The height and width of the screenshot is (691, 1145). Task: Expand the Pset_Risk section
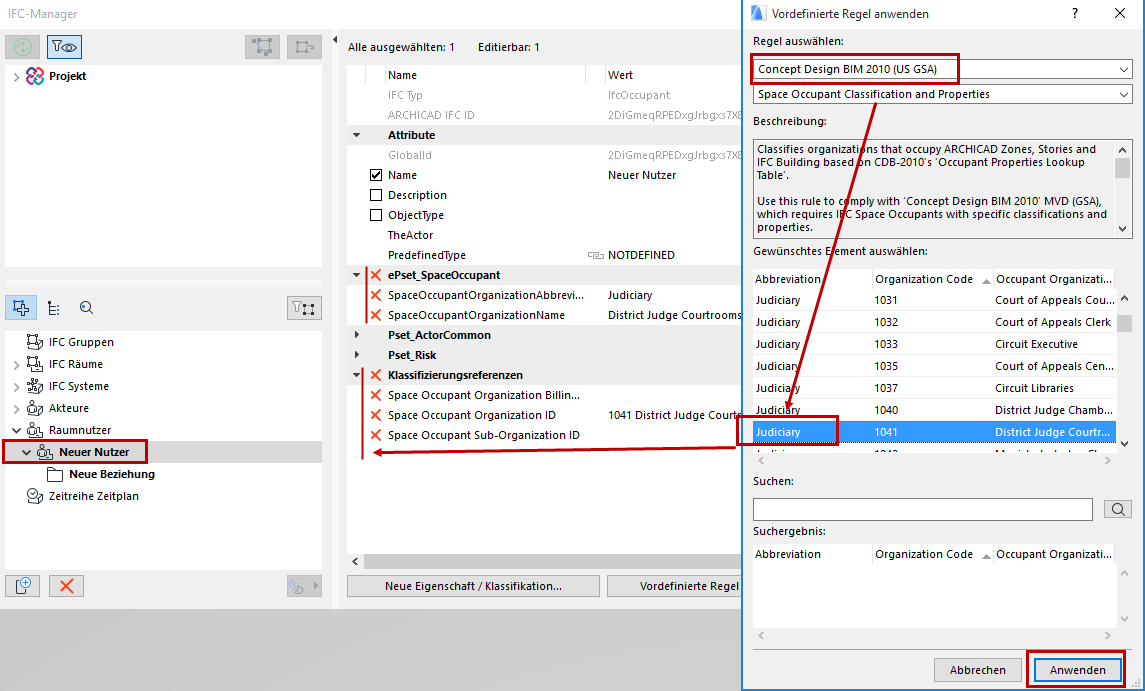pos(356,355)
